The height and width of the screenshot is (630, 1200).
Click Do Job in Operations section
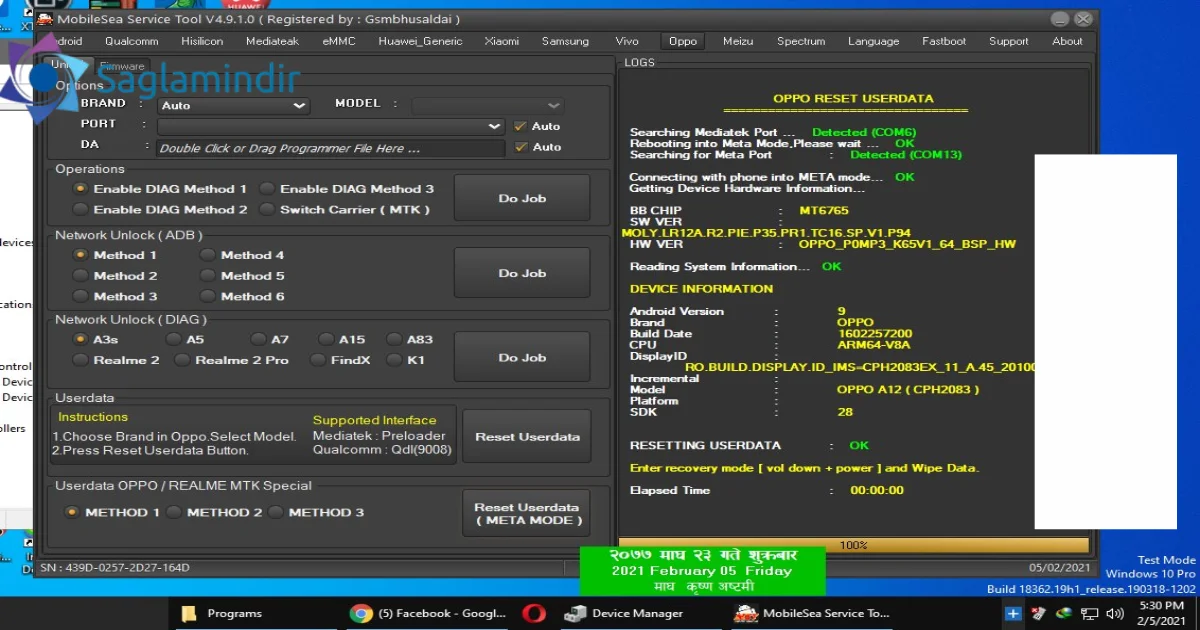[522, 198]
